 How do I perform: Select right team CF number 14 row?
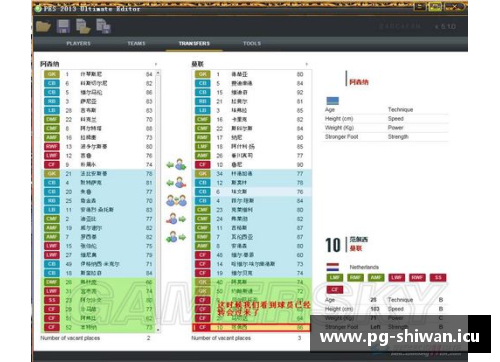252,264
